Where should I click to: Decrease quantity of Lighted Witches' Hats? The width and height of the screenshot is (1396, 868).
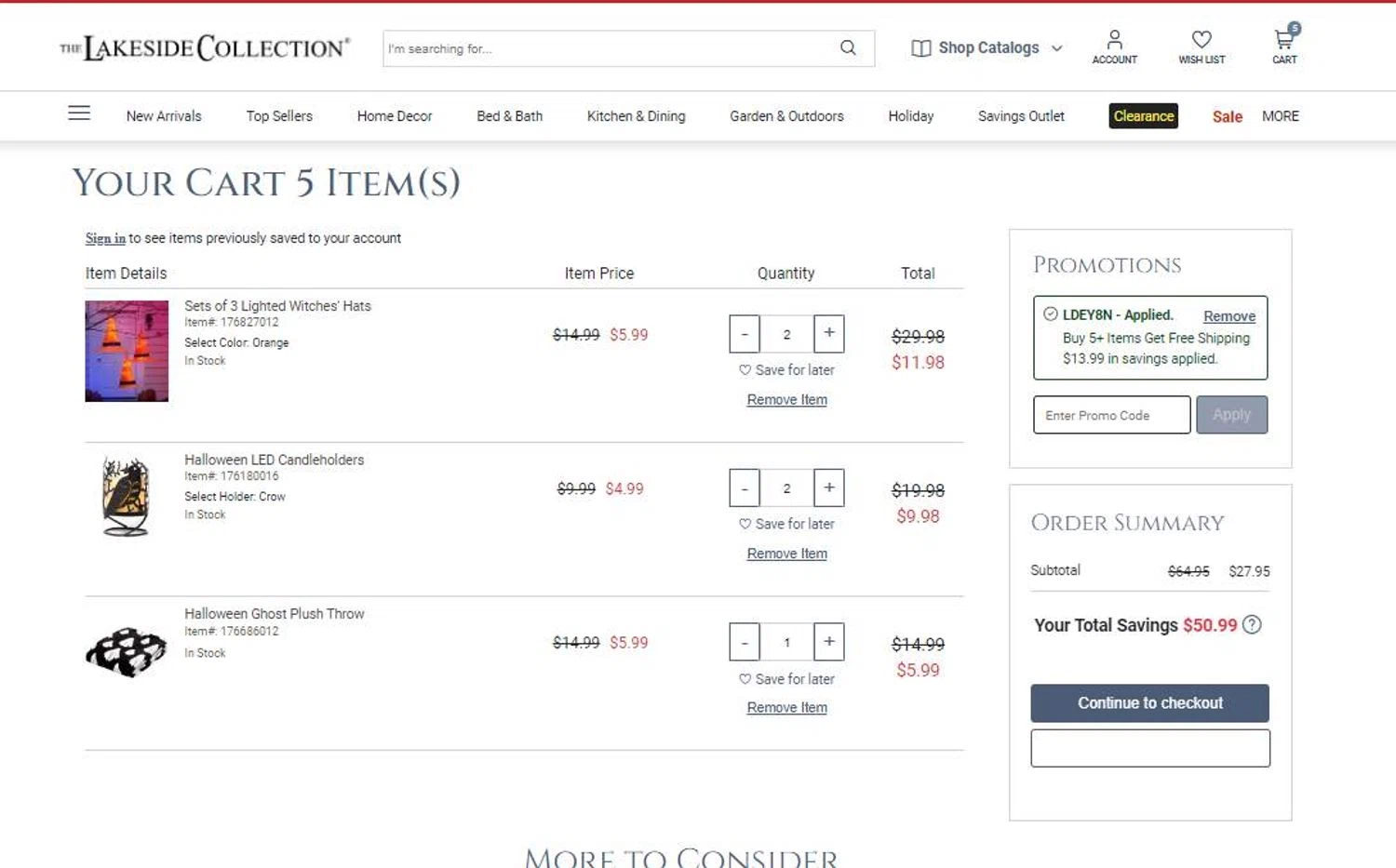(x=745, y=334)
